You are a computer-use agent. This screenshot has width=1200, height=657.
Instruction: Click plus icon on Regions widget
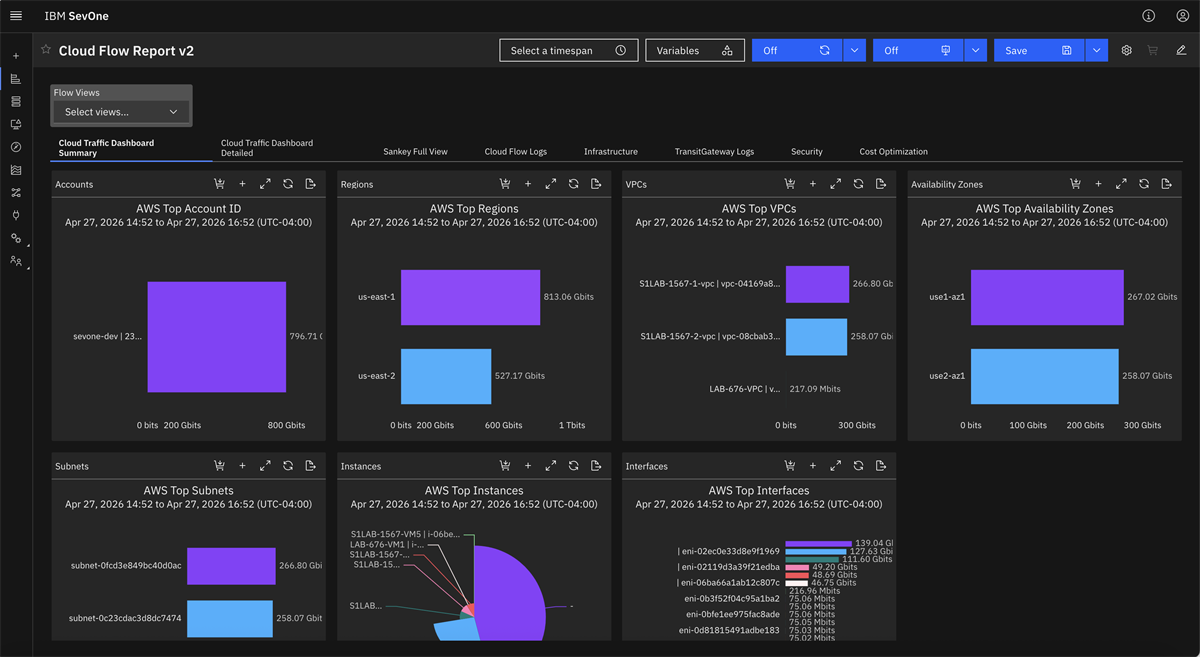528,184
